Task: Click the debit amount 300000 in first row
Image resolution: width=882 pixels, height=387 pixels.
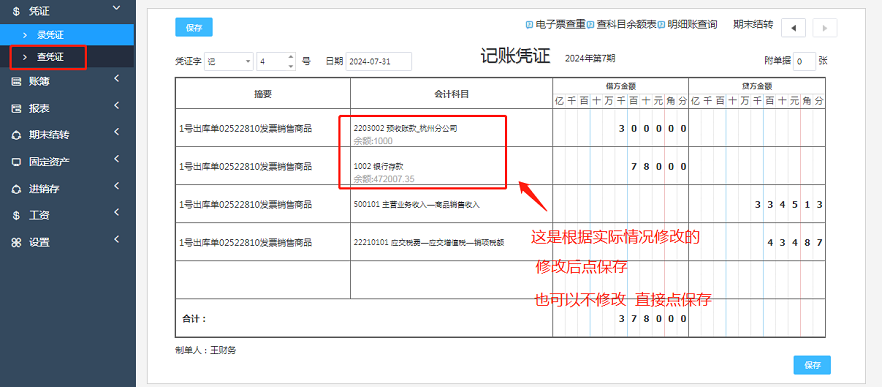Action: (652, 129)
